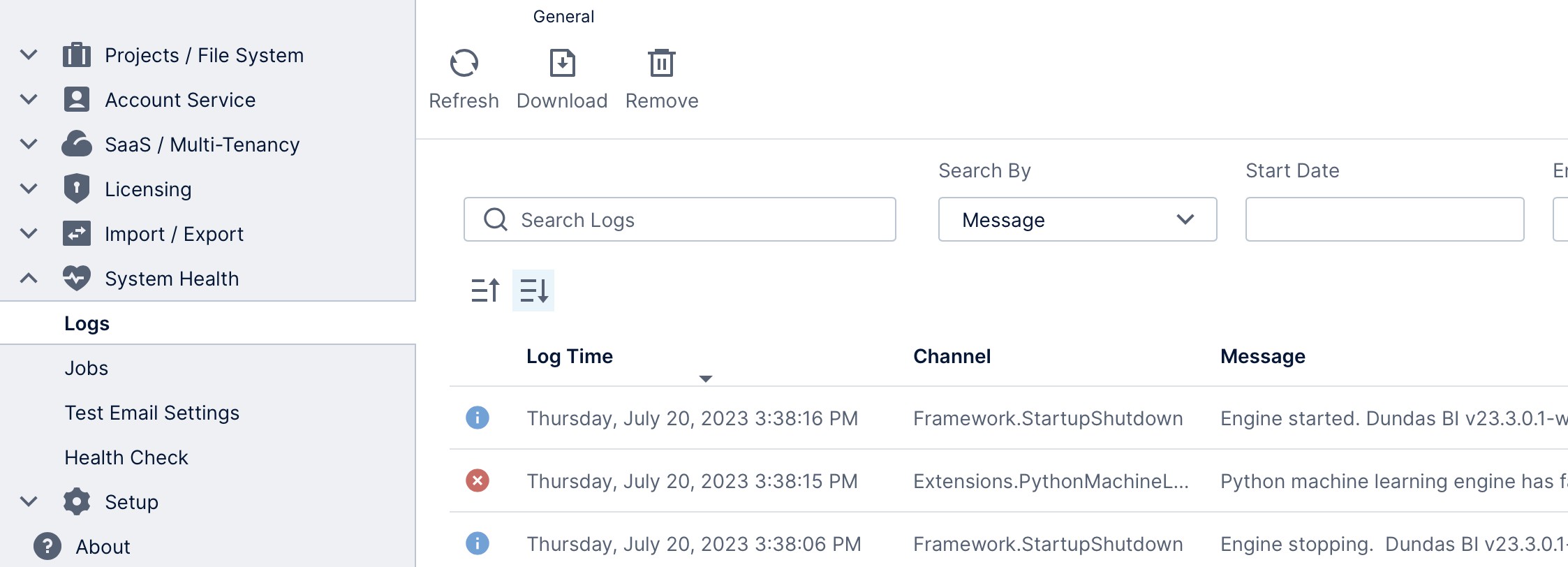
Task: Open the Search By dropdown
Action: [x=1077, y=220]
